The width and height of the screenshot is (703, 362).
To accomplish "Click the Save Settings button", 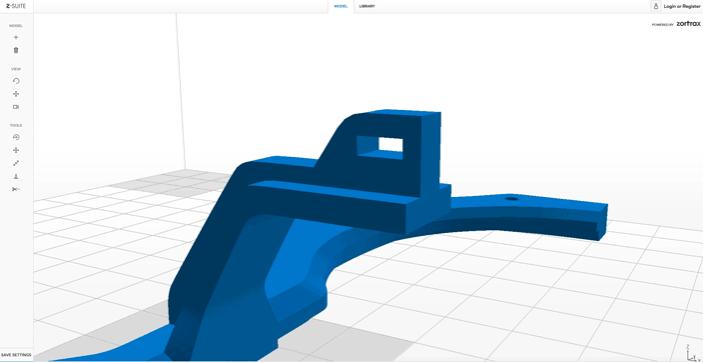I will [x=16, y=355].
